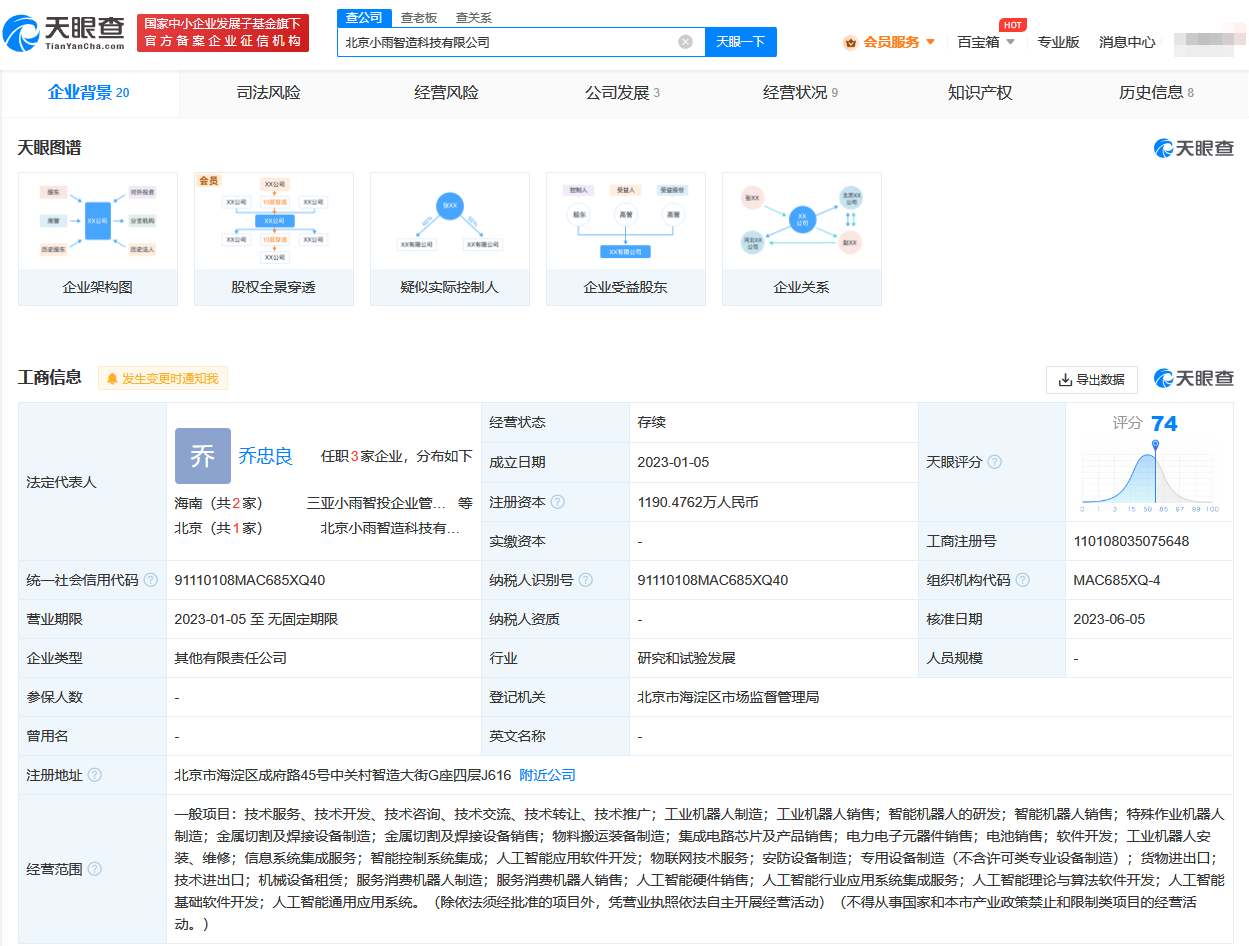
Task: Expand the 百宝箱 dropdown
Action: point(986,42)
